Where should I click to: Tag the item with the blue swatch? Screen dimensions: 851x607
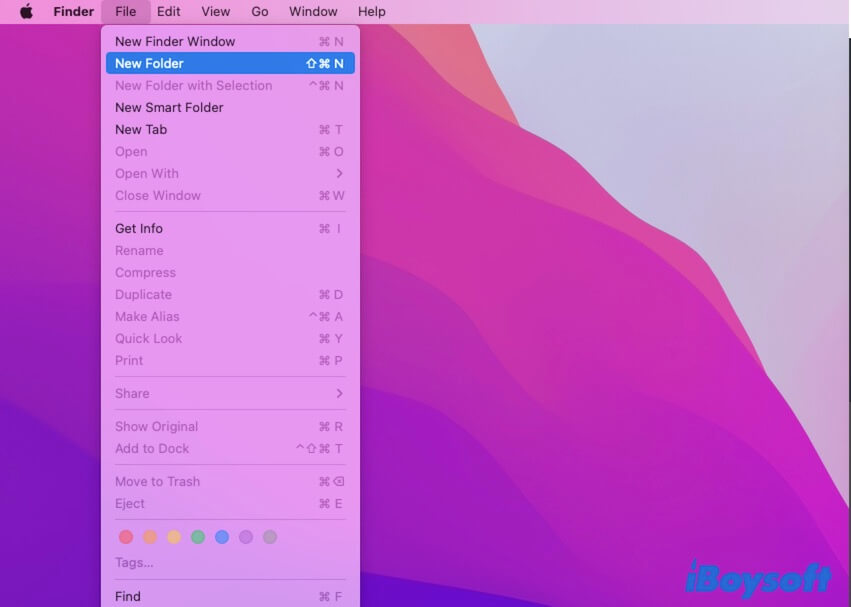(222, 536)
